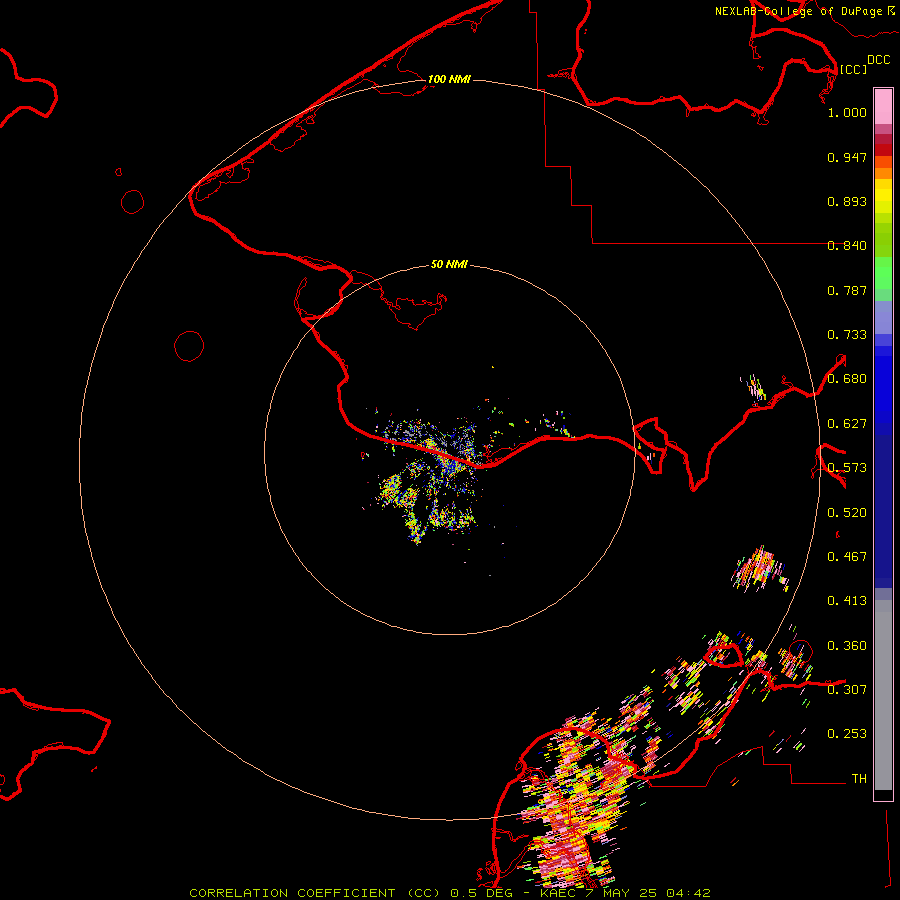Viewport: 900px width, 900px height.
Task: Select the 0.840 scale value
Action: [847, 246]
